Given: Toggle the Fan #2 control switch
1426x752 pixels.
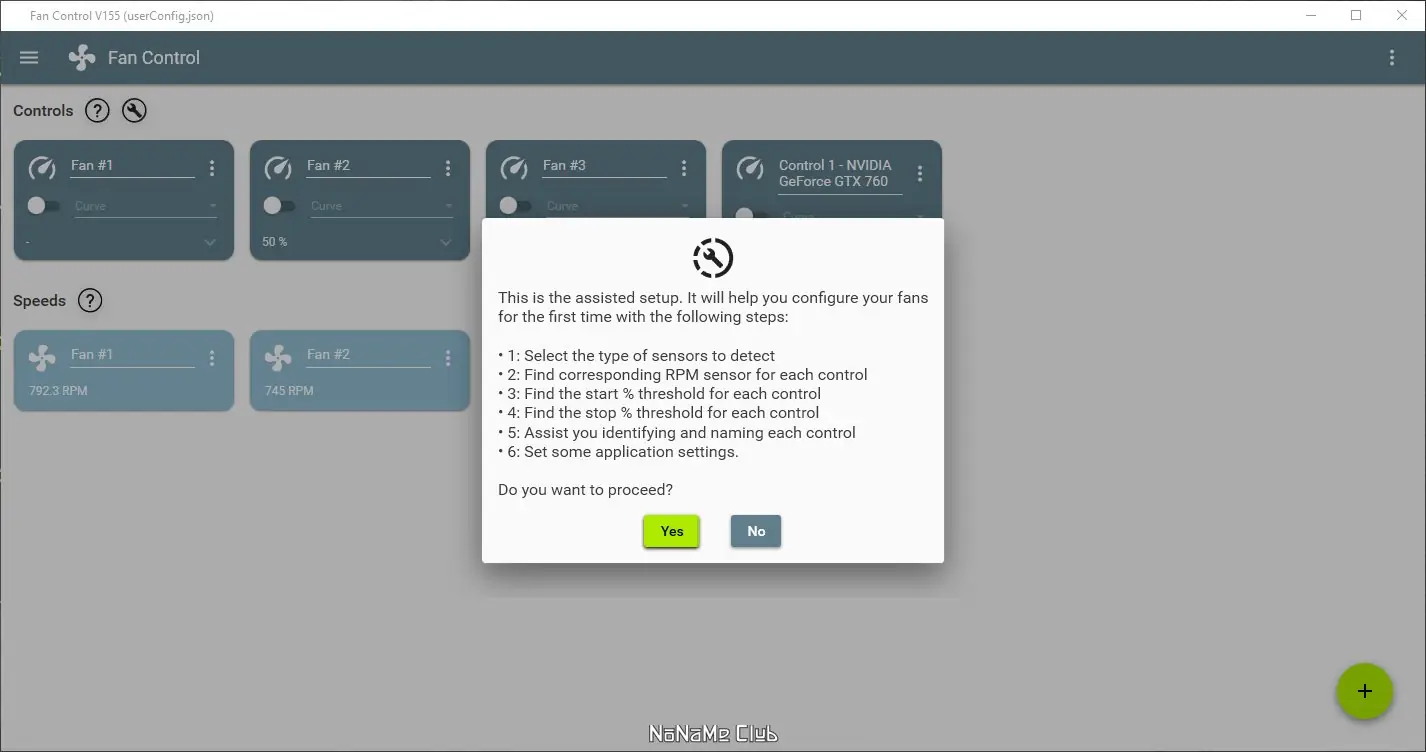Looking at the screenshot, I should click(279, 206).
